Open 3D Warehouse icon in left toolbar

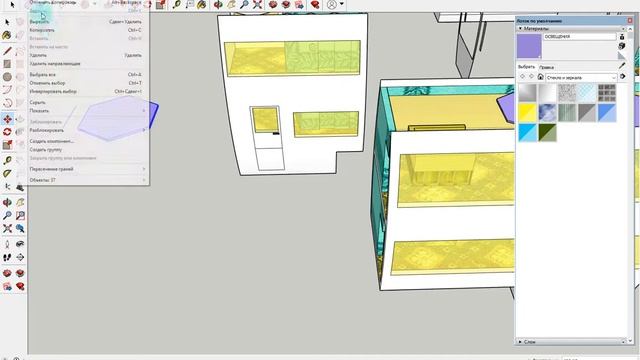point(7,273)
